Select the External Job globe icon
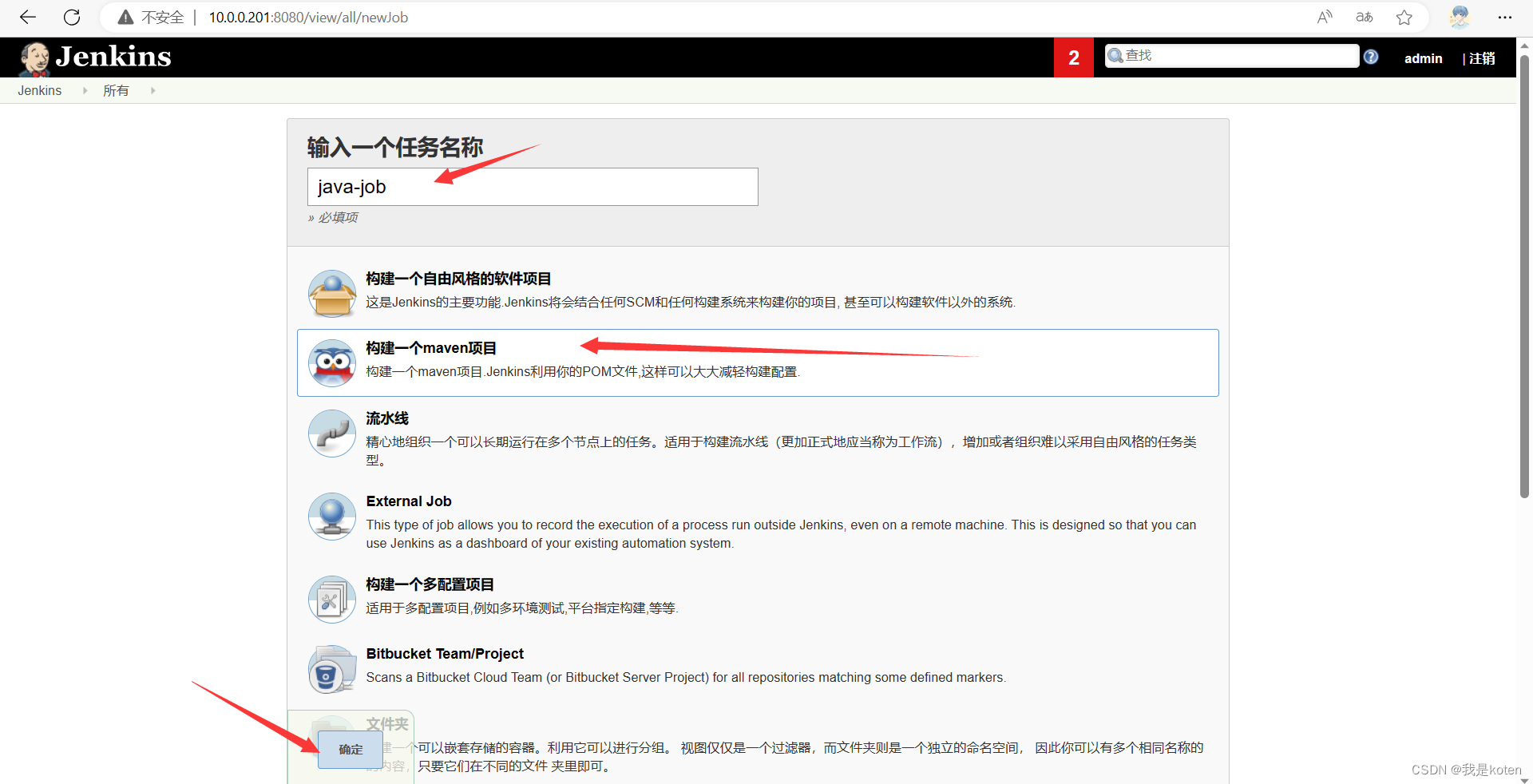1533x784 pixels. pos(332,517)
